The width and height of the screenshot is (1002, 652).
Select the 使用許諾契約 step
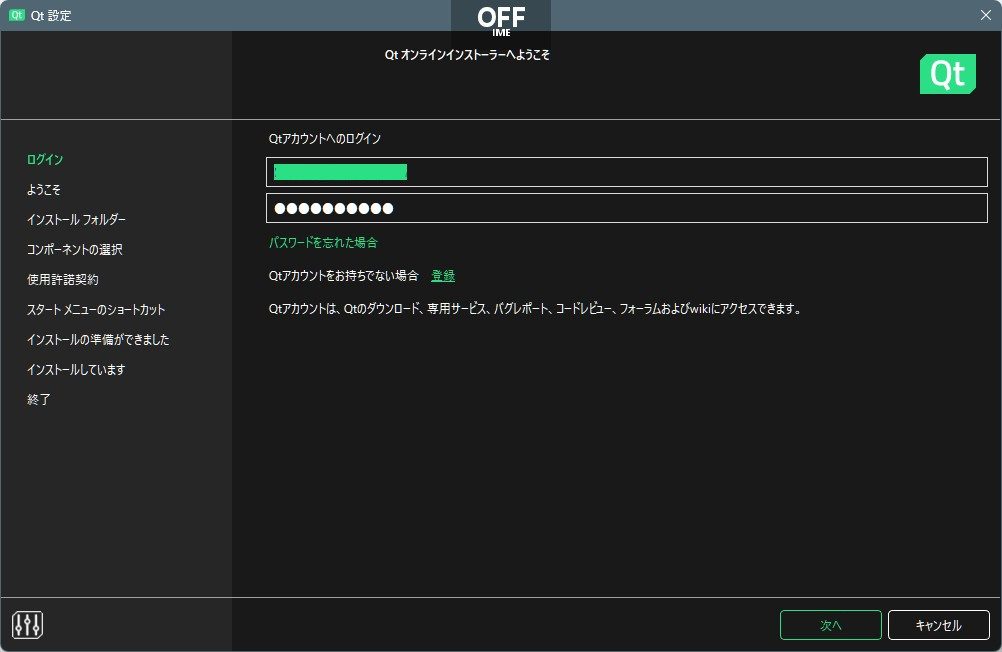pyautogui.click(x=63, y=279)
